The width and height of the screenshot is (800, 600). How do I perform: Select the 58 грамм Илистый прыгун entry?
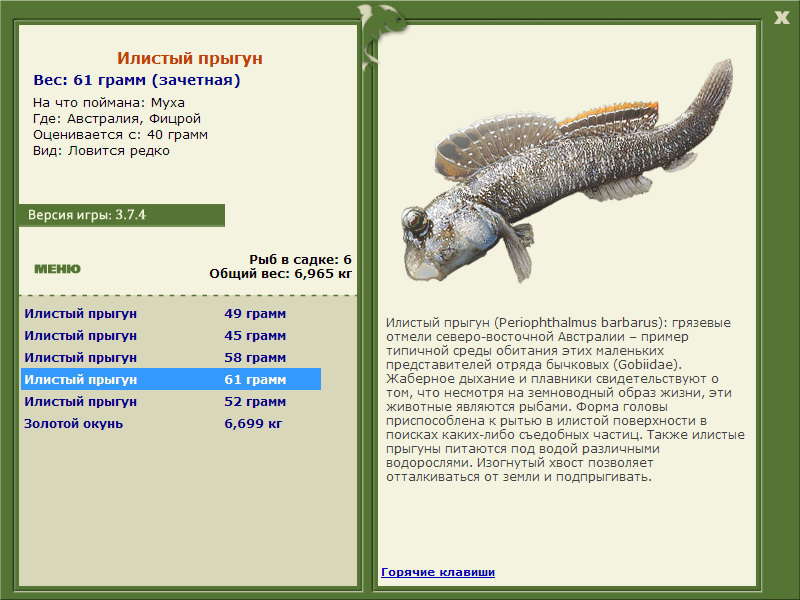click(x=171, y=357)
